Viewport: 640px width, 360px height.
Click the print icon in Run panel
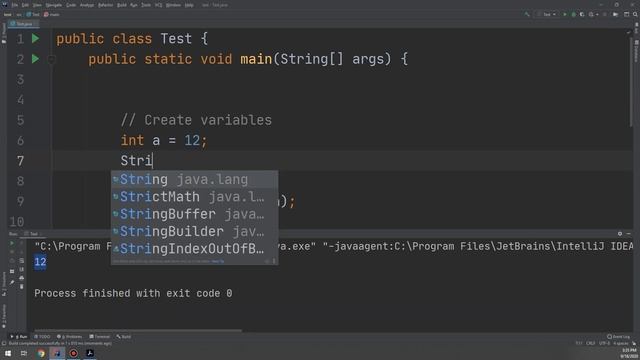(22, 278)
